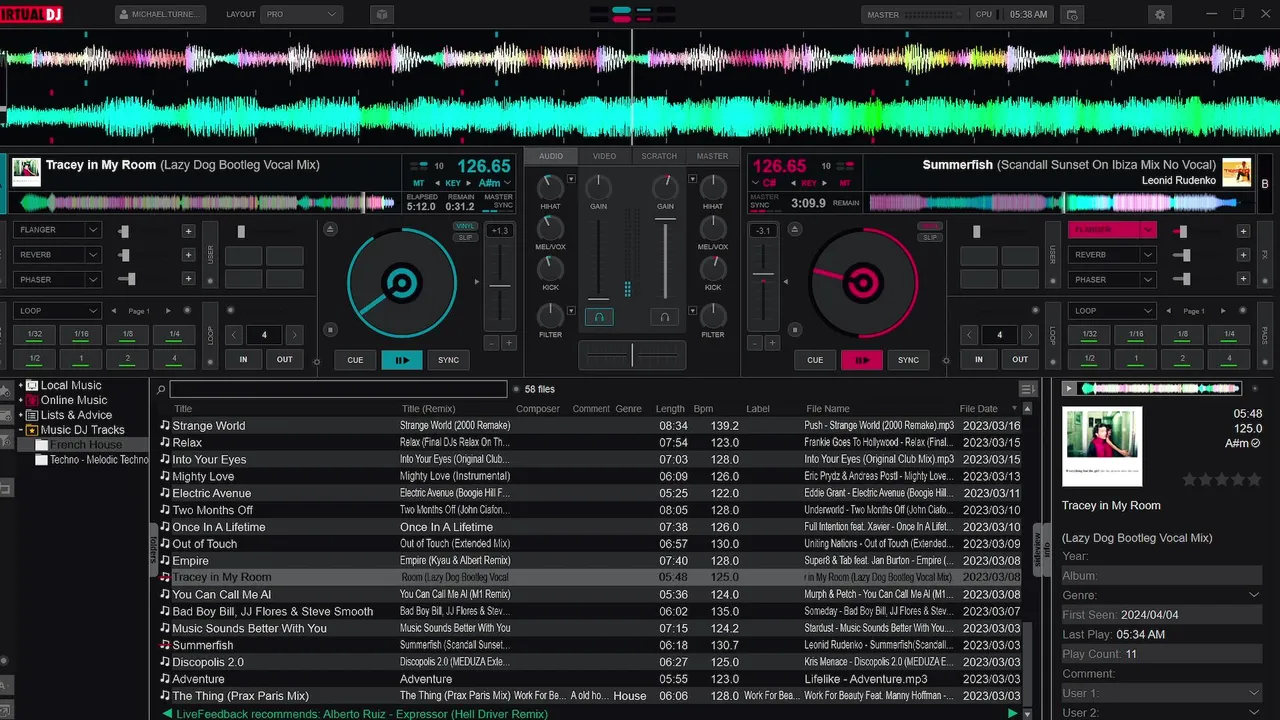The height and width of the screenshot is (720, 1280).
Task: Expand the Online Music tree node
Action: pyautogui.click(x=20, y=400)
